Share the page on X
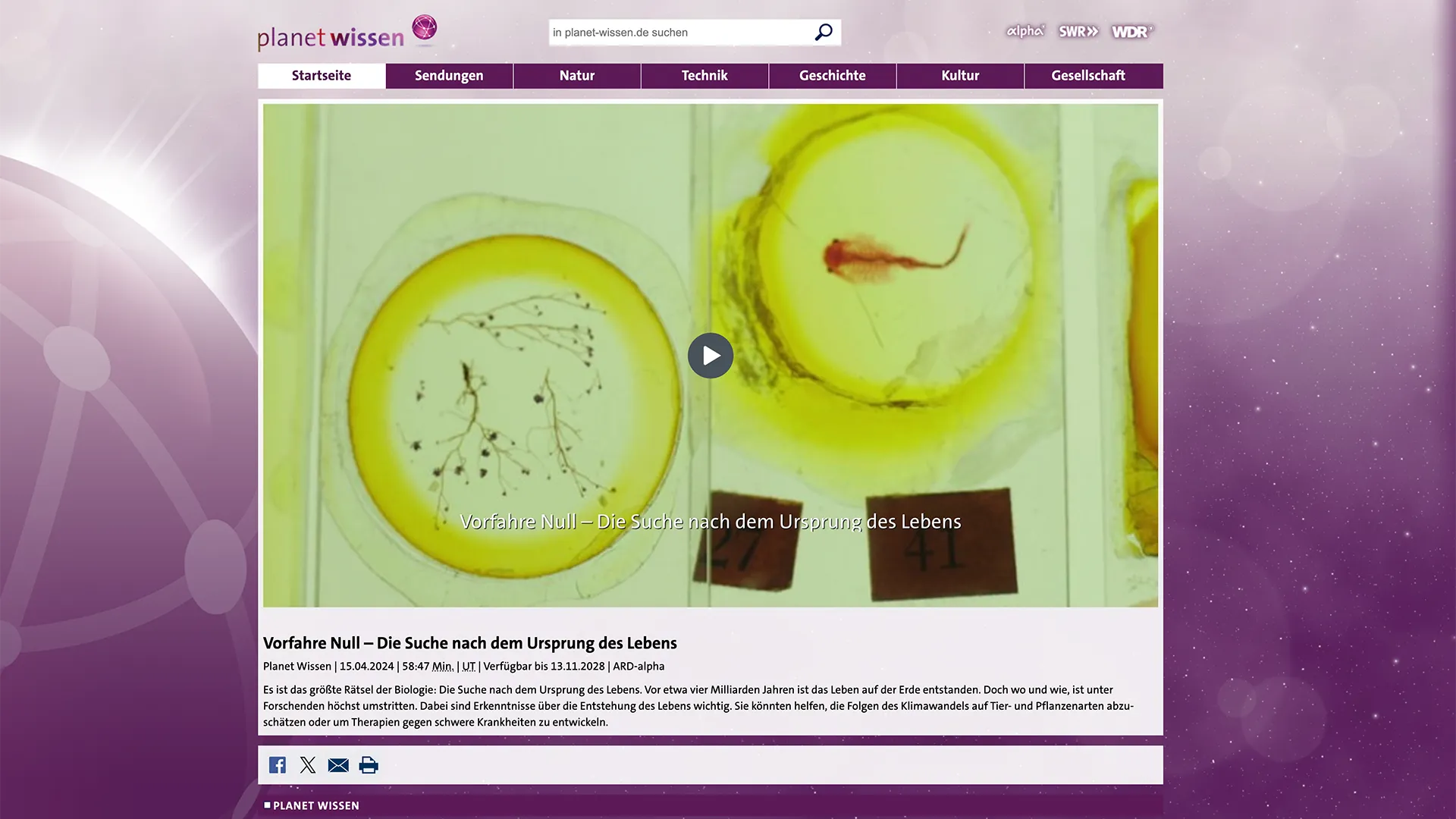 (308, 765)
